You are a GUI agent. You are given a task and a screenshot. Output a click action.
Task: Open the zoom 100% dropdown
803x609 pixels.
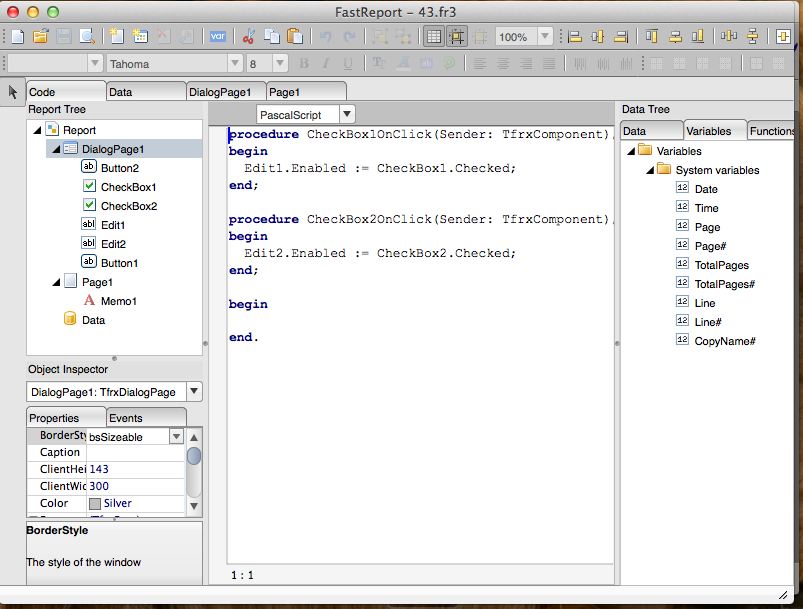pos(544,37)
